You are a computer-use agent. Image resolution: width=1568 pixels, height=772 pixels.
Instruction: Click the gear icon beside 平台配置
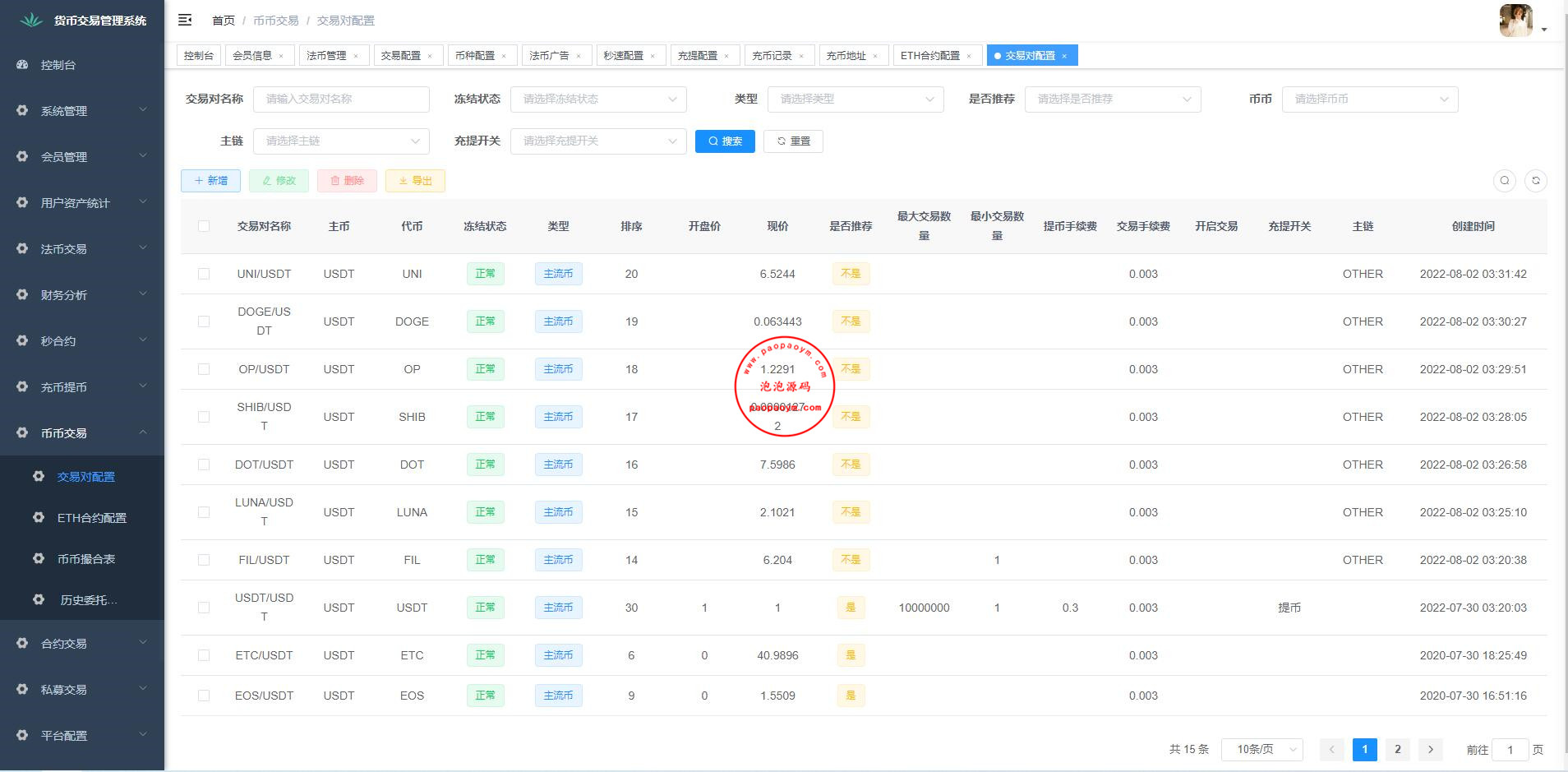22,736
